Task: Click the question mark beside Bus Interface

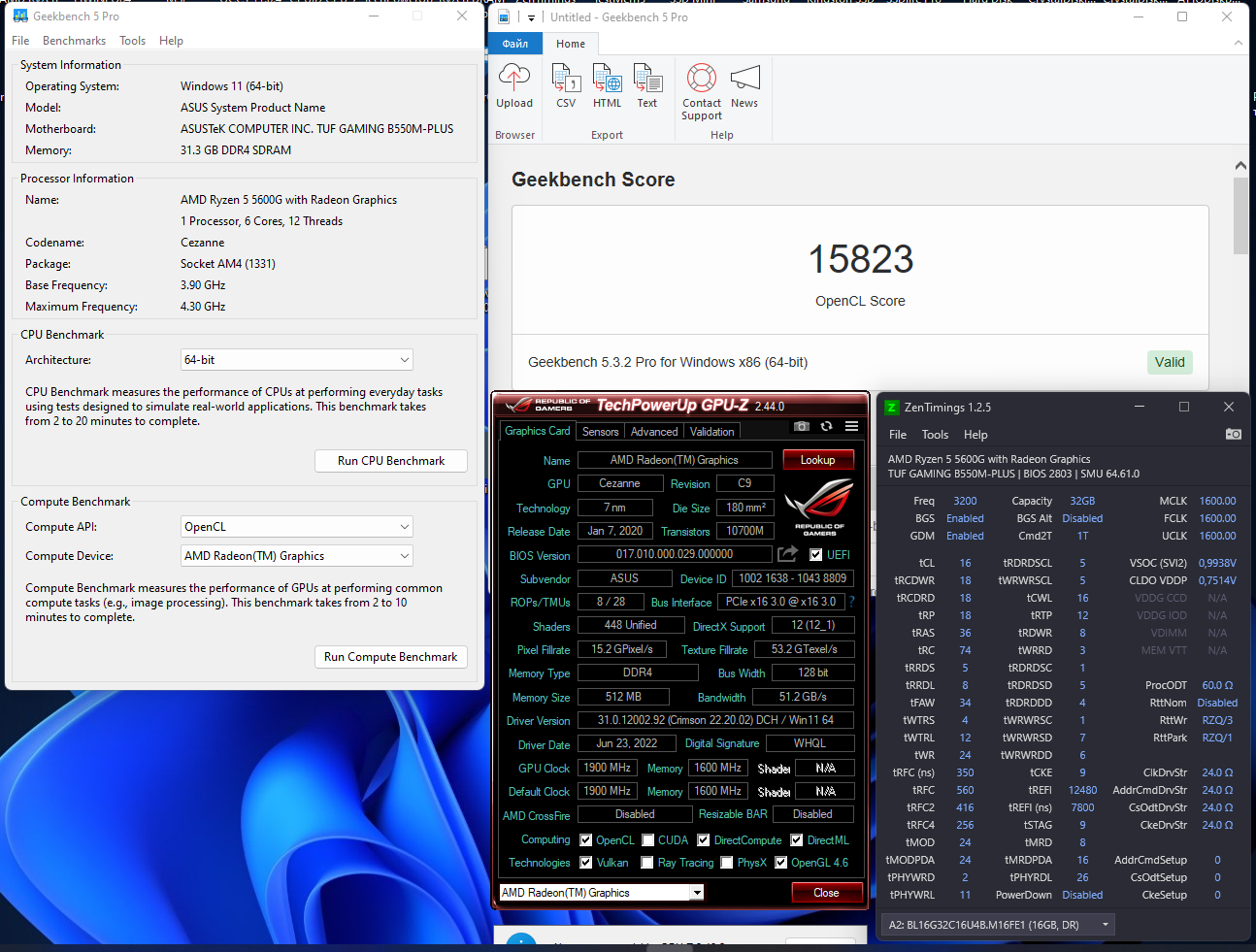Action: 851,602
